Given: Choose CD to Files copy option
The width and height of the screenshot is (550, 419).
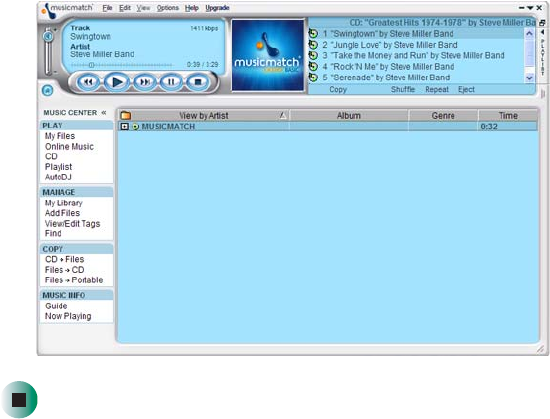Looking at the screenshot, I should (x=65, y=259).
